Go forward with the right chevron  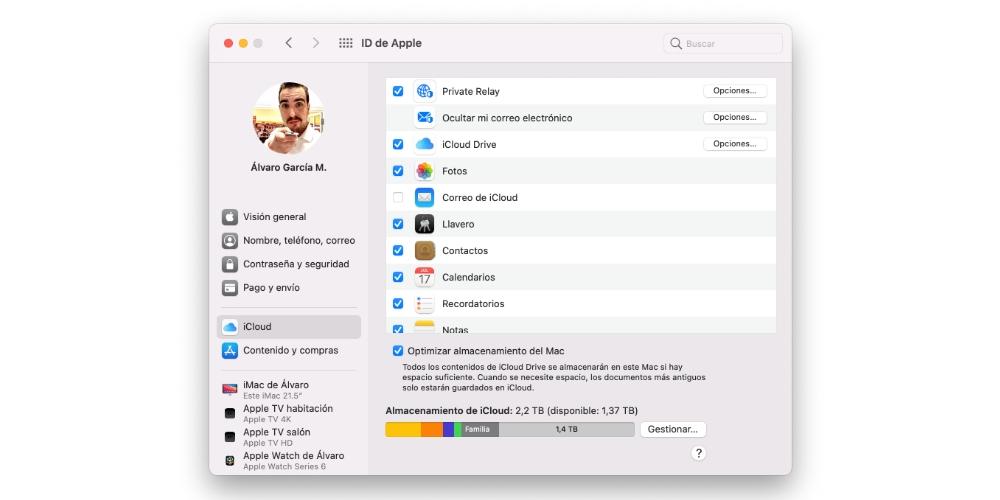316,43
